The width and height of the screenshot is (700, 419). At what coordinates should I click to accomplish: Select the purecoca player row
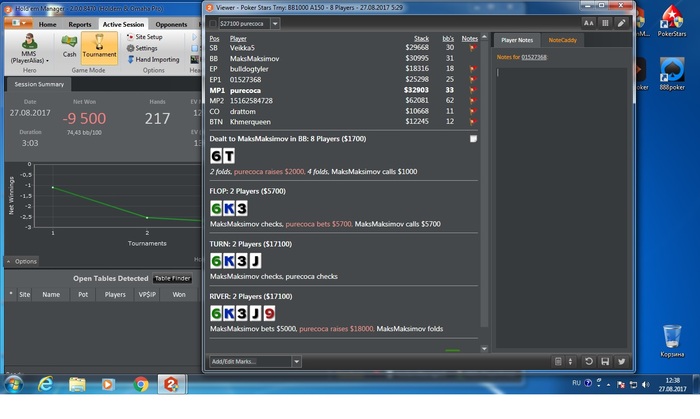(344, 90)
